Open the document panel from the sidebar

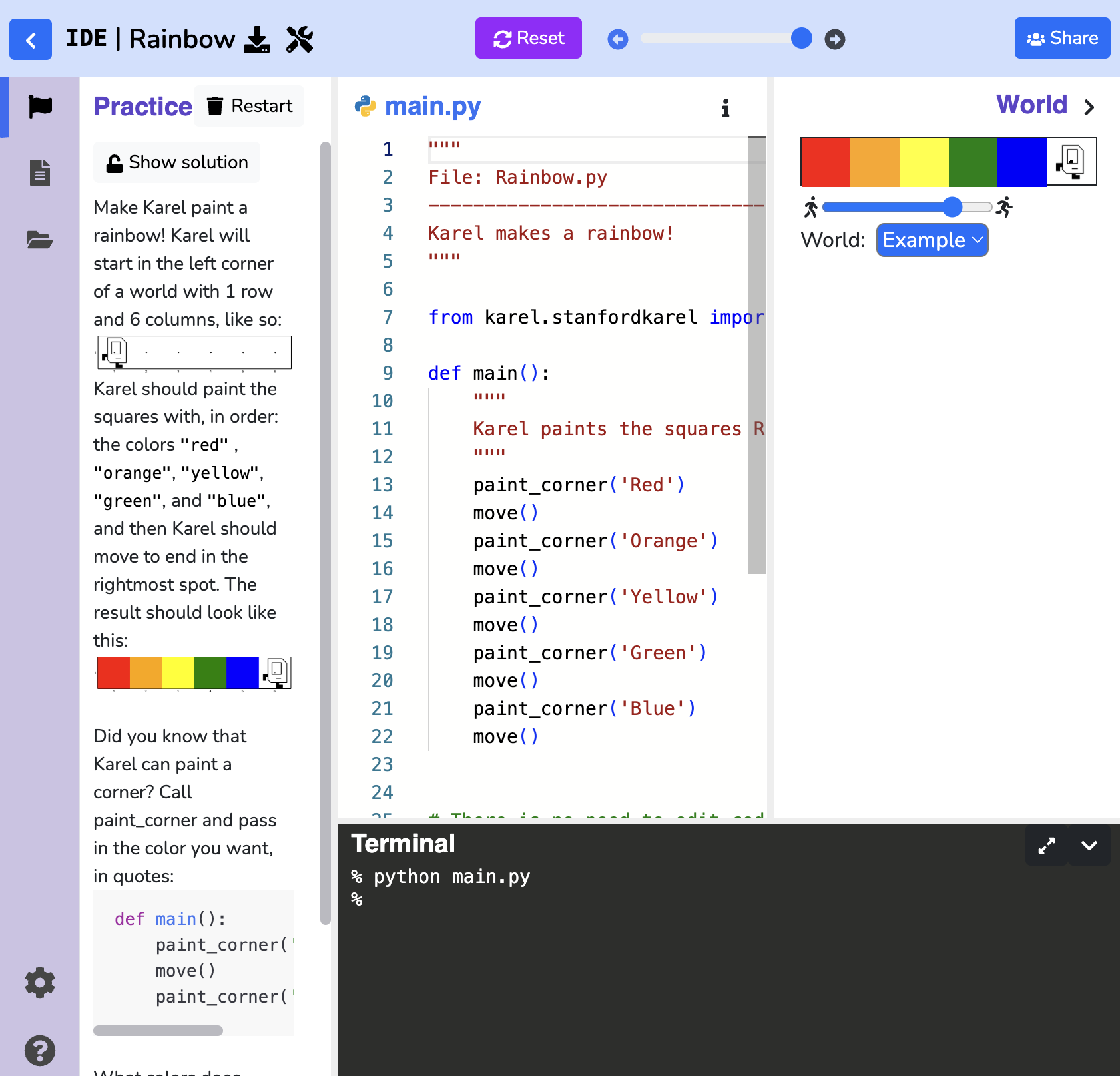coord(40,172)
